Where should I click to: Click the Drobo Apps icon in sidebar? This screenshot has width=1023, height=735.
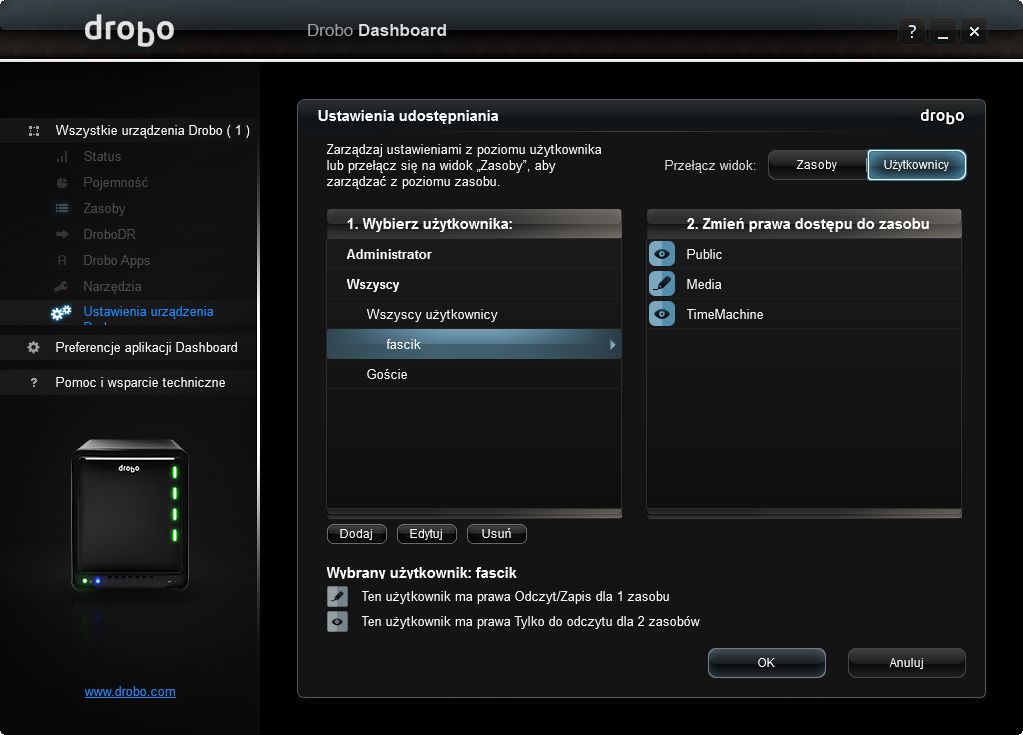[x=62, y=260]
